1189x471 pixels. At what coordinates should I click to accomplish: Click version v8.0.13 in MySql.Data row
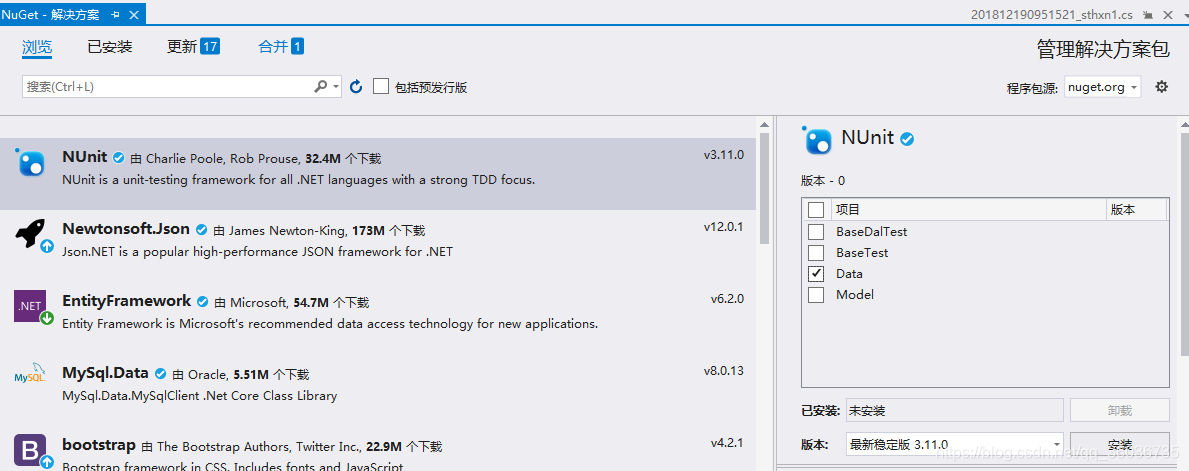pos(723,371)
